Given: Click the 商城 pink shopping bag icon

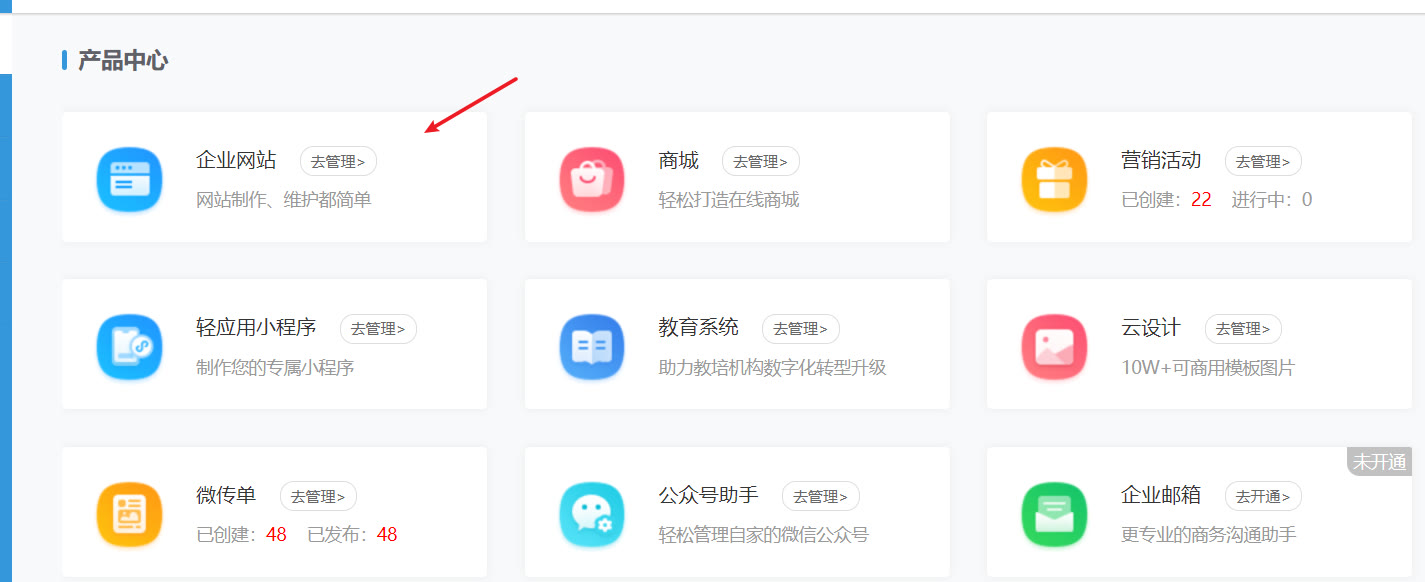Looking at the screenshot, I should 592,176.
